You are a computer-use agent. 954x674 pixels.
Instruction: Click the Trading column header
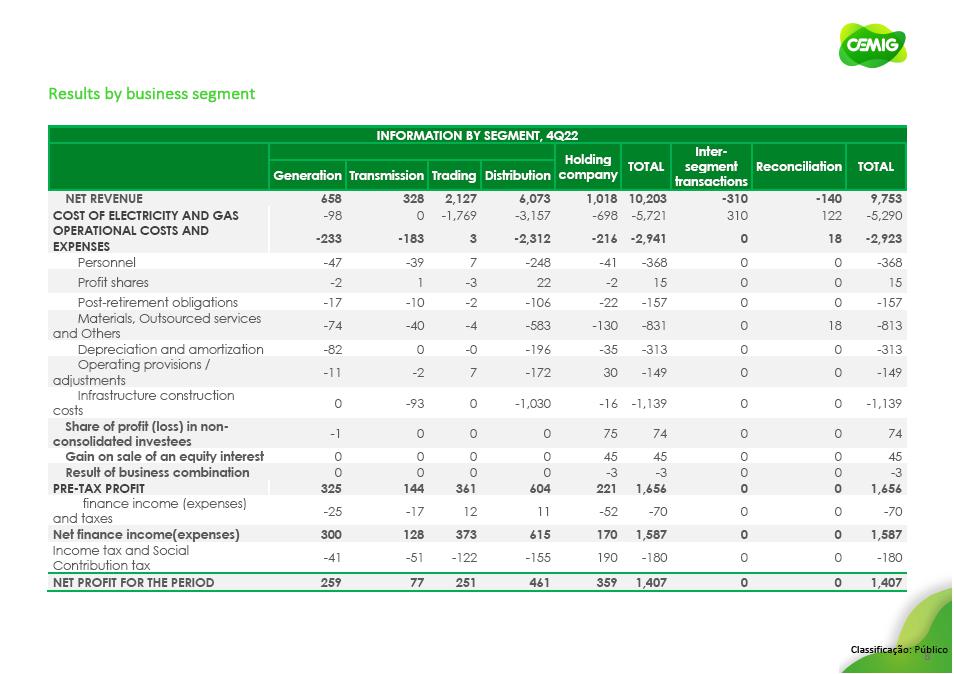[454, 175]
